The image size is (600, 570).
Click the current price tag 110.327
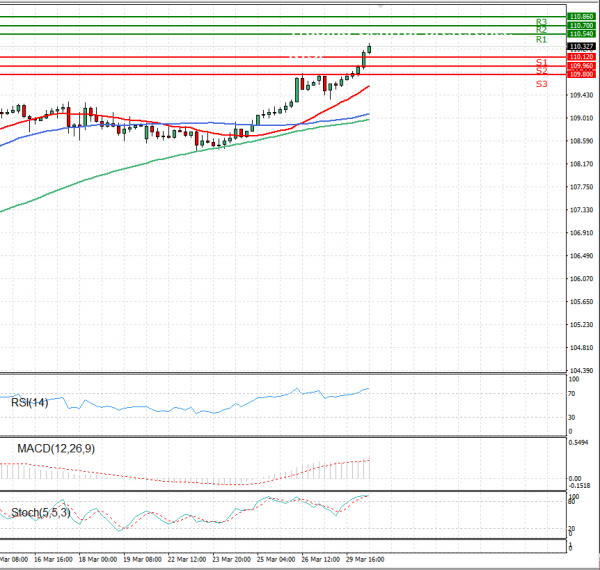coord(580,46)
